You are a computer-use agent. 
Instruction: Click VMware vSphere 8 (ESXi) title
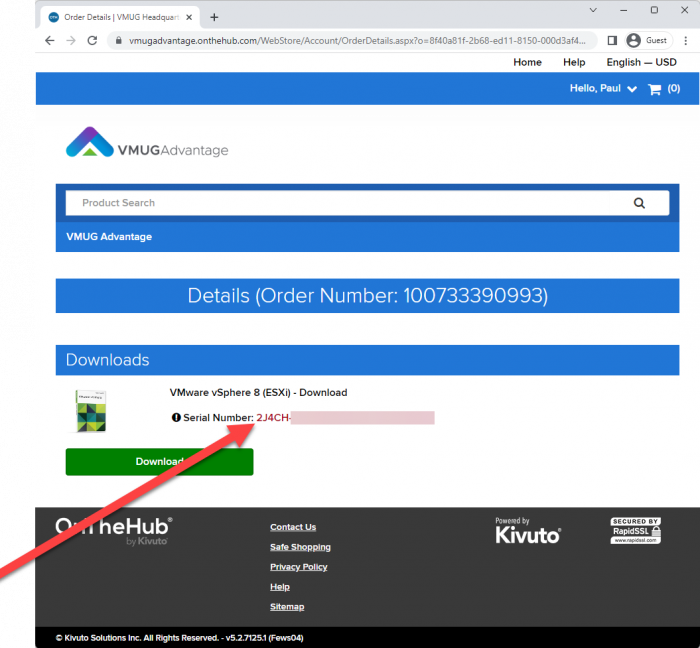click(x=258, y=393)
